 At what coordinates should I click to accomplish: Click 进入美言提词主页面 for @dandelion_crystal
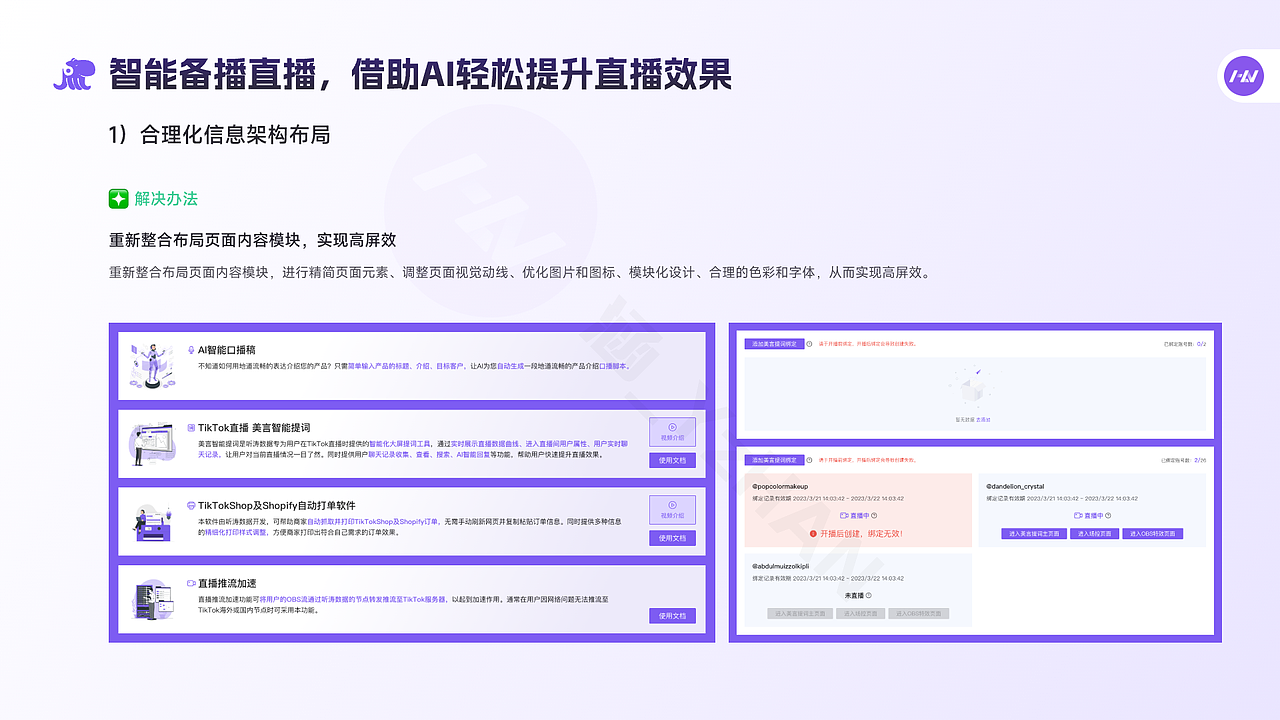[x=1034, y=534]
